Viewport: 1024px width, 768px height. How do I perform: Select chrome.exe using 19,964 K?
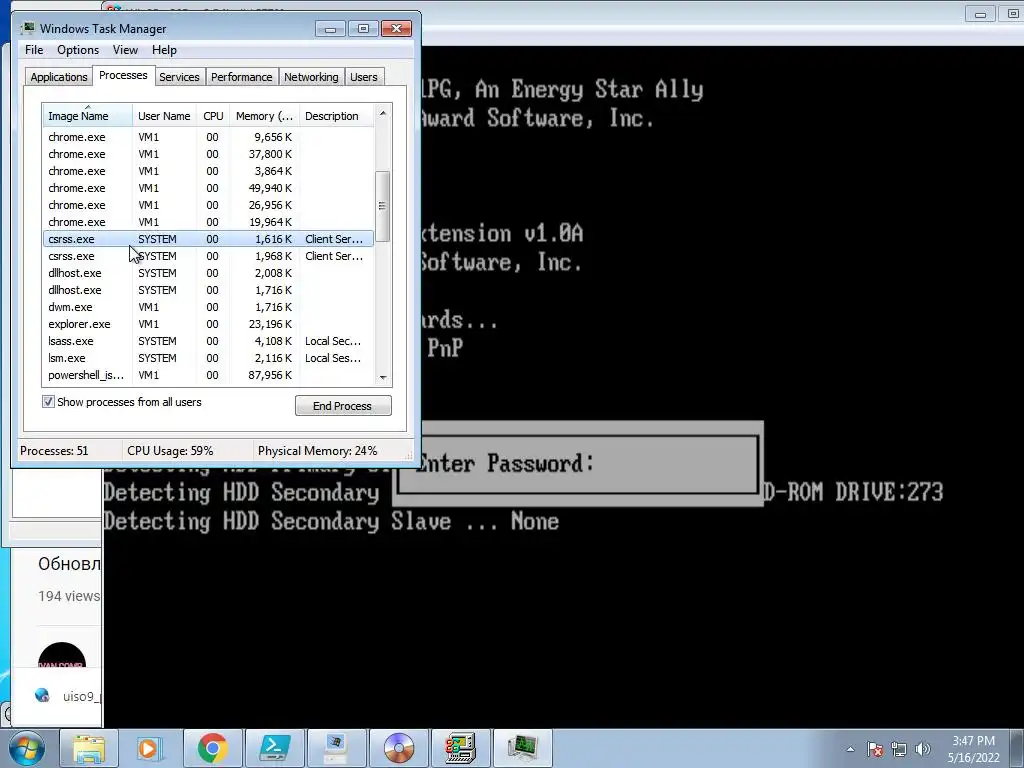coord(208,222)
